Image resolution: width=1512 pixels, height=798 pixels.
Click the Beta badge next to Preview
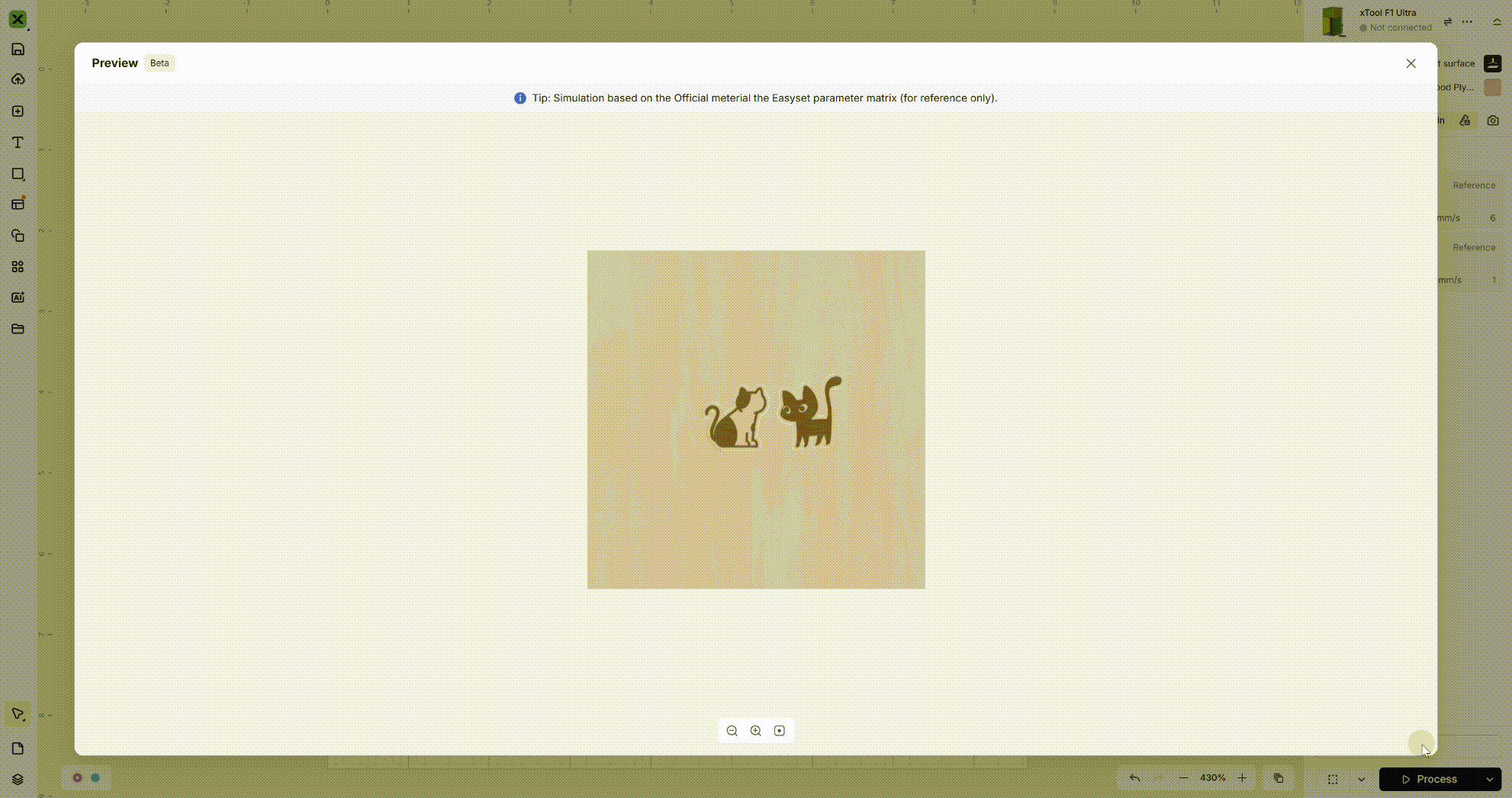point(159,63)
